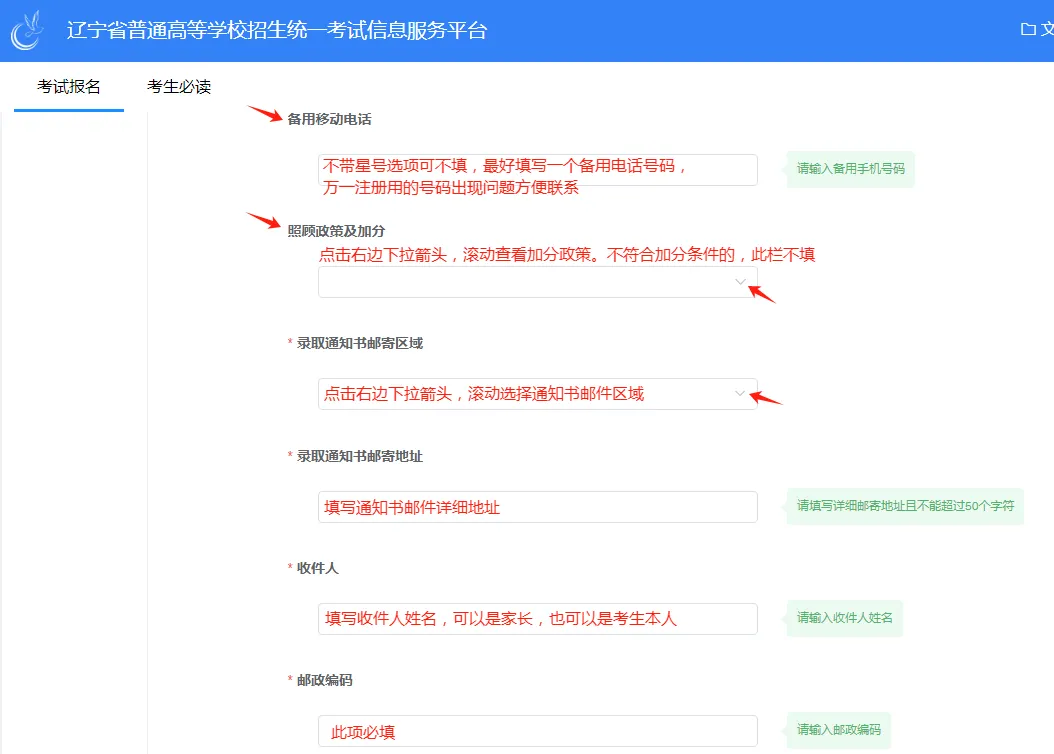Focus the 收件人 name input field
Image resolution: width=1054 pixels, height=754 pixels.
pyautogui.click(x=538, y=619)
